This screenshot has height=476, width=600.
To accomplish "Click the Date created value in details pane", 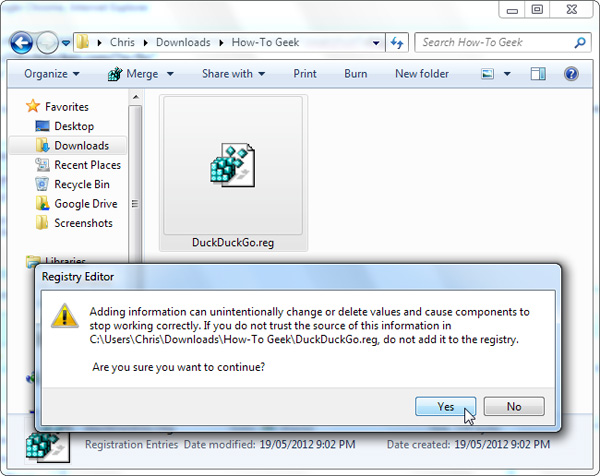I will click(x=502, y=444).
